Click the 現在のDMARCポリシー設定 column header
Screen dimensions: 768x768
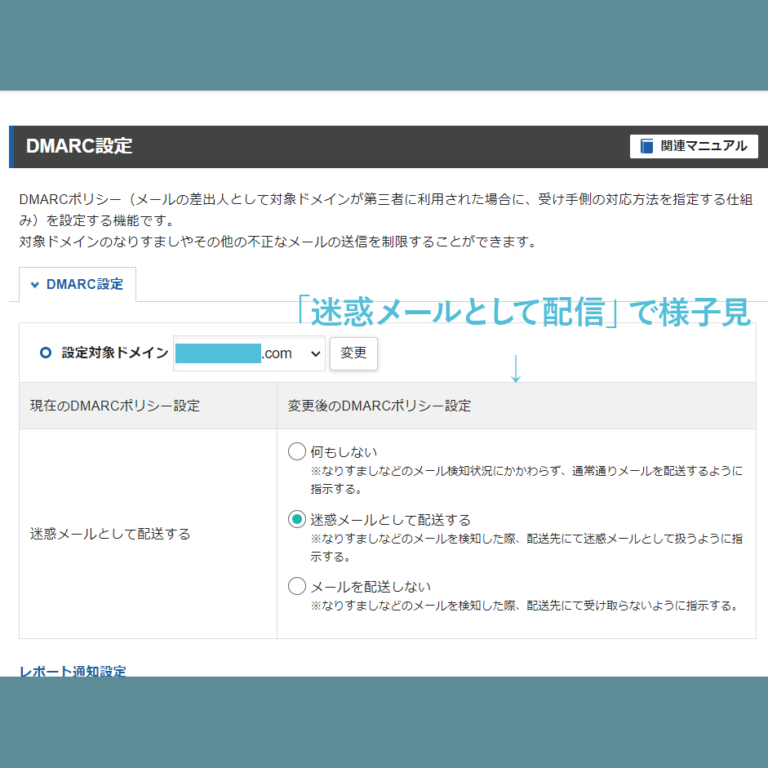point(115,406)
